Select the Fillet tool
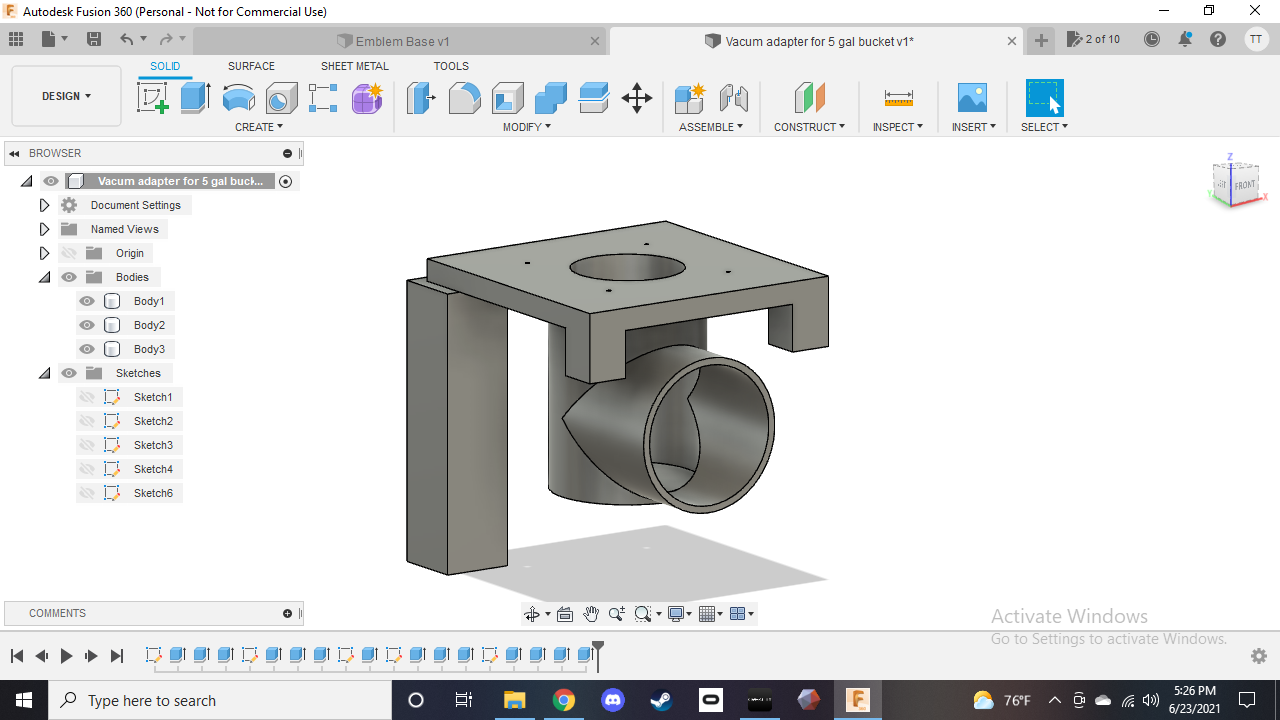 [x=464, y=98]
